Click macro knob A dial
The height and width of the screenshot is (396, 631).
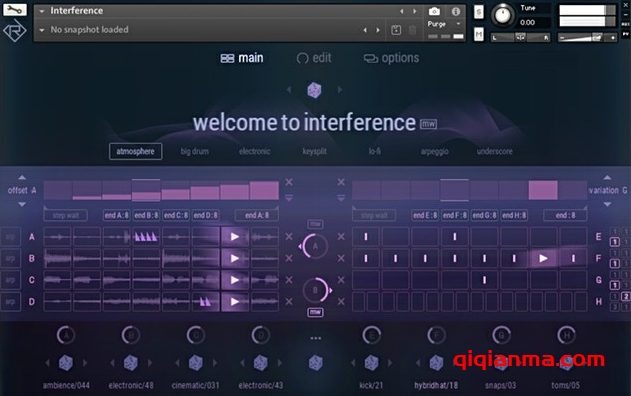[315, 246]
